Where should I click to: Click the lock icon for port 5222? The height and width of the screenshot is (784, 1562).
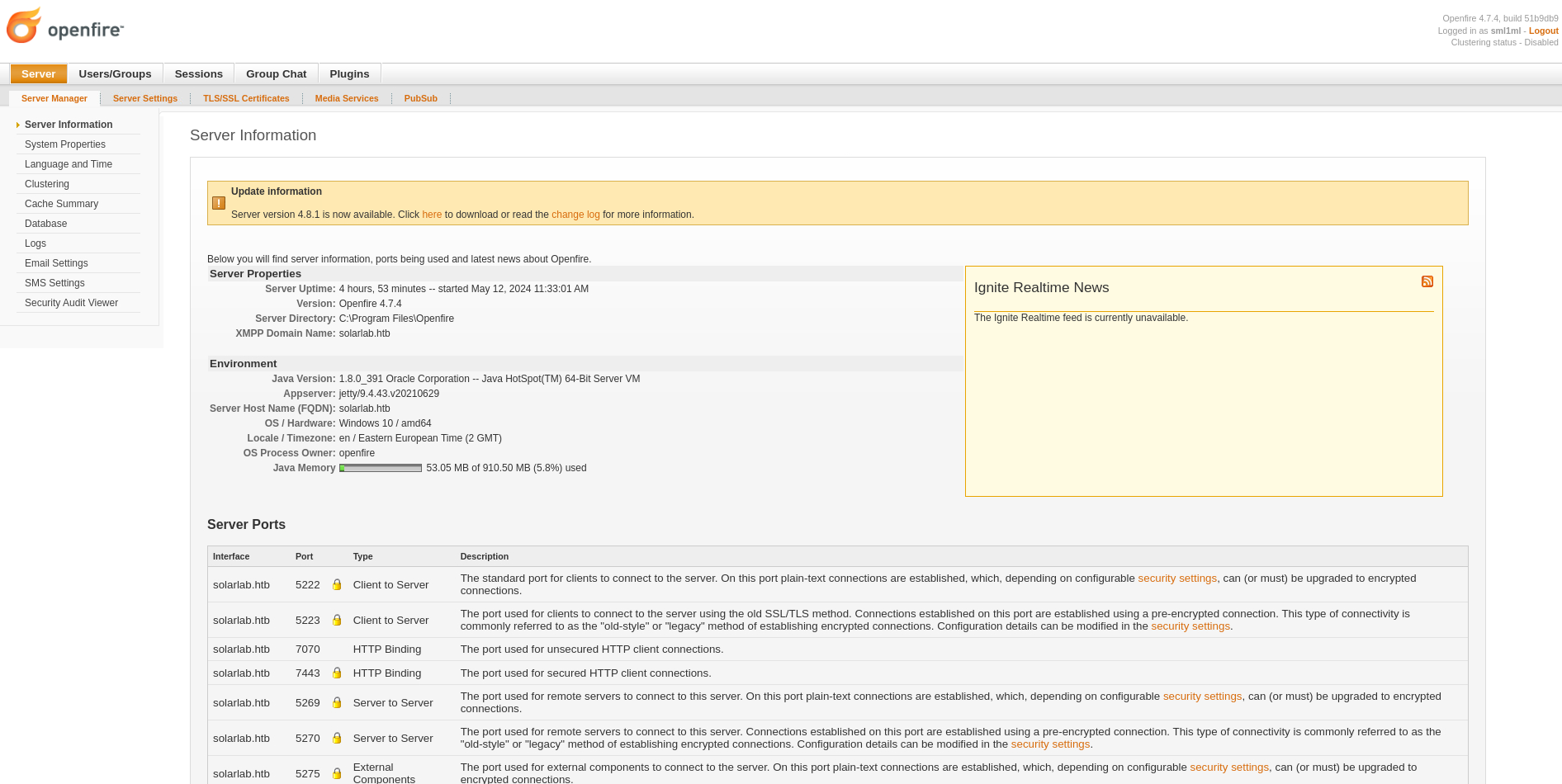coord(337,584)
